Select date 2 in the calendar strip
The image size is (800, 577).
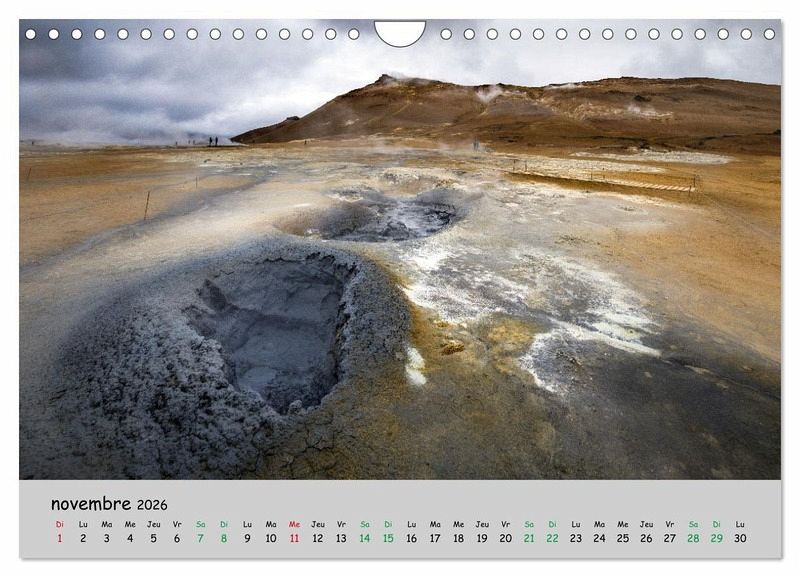[x=83, y=538]
